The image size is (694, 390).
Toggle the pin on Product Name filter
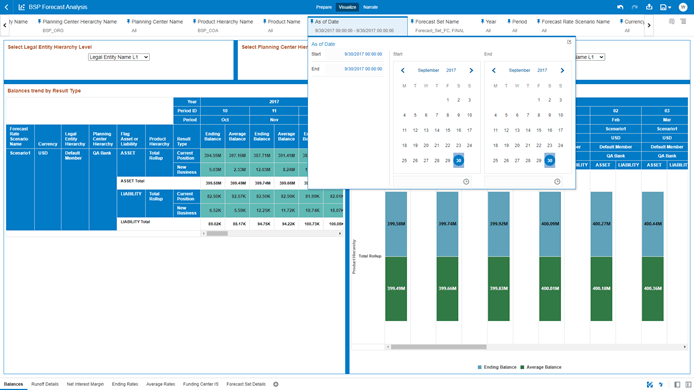265,21
